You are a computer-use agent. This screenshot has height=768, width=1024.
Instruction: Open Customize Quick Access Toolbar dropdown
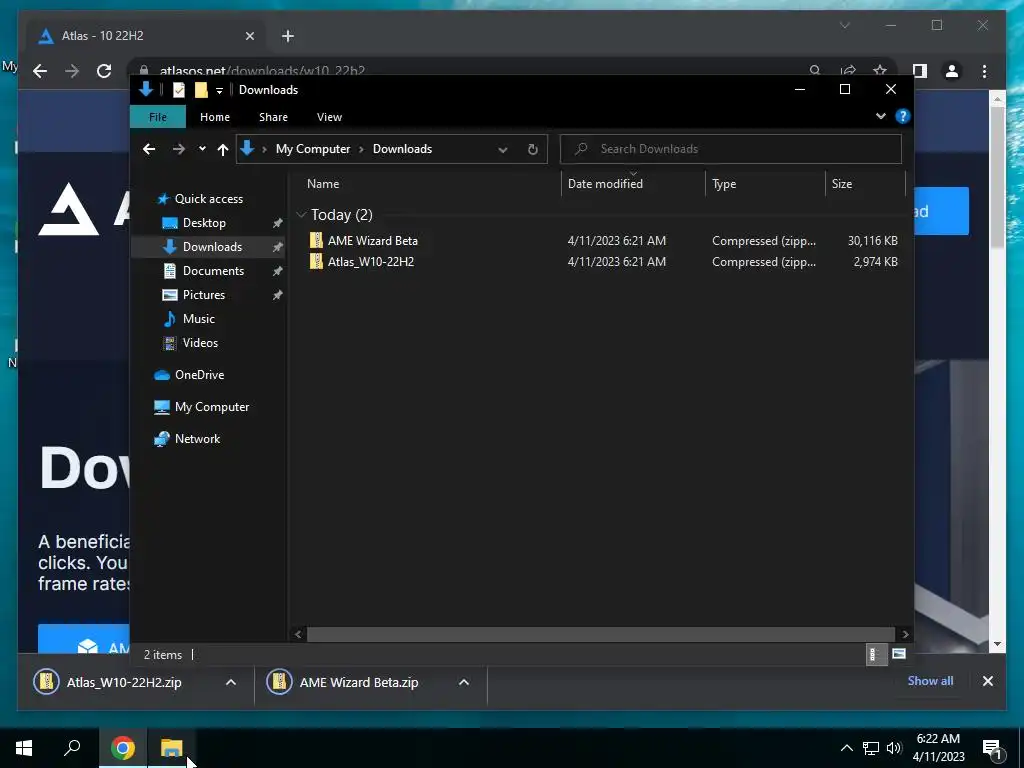(x=219, y=91)
